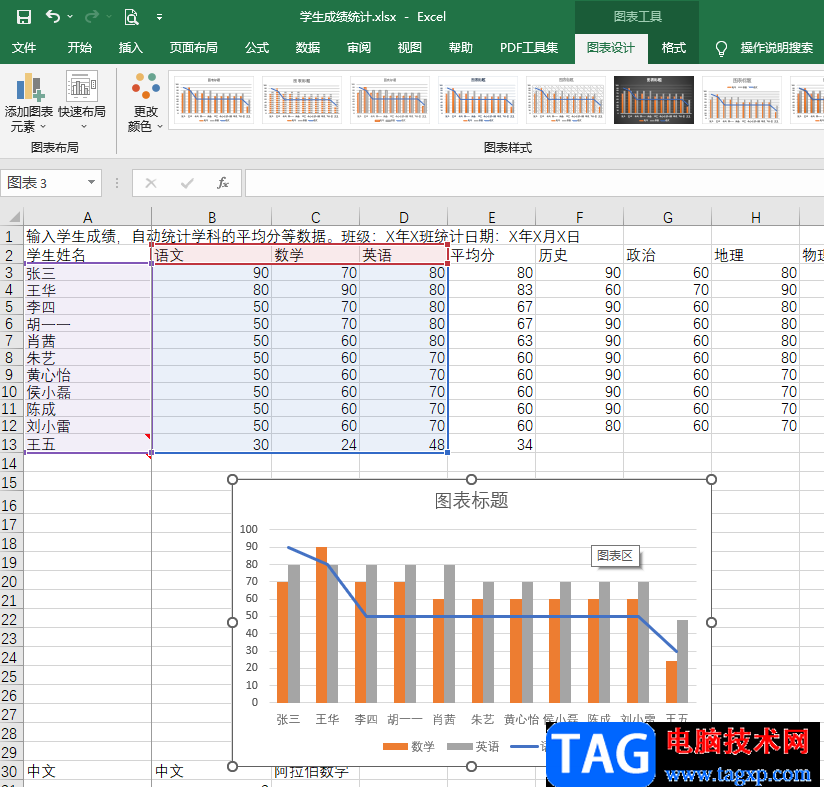Screen dimensions: 824x787
Task: Click the right-middle chart resize handle
Action: click(711, 622)
